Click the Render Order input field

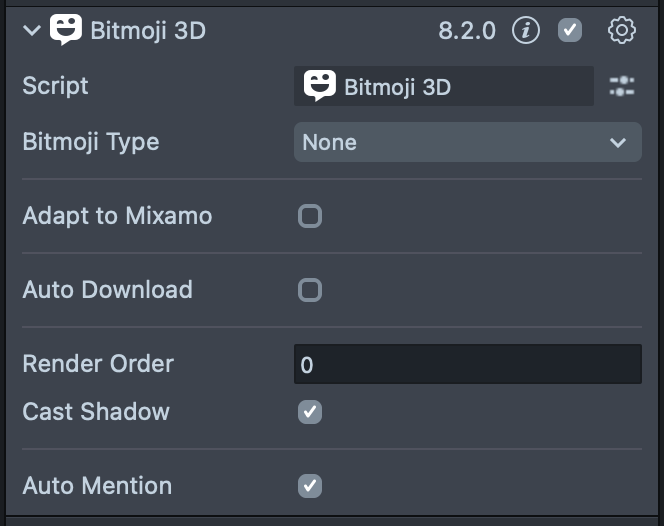(x=467, y=365)
